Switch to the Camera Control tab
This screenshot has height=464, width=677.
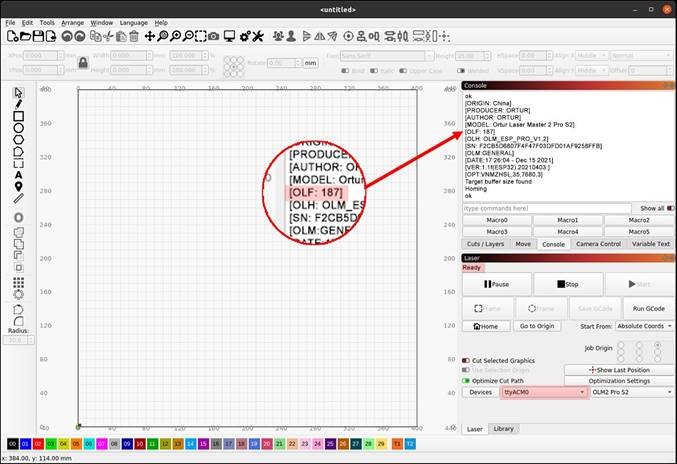click(598, 244)
